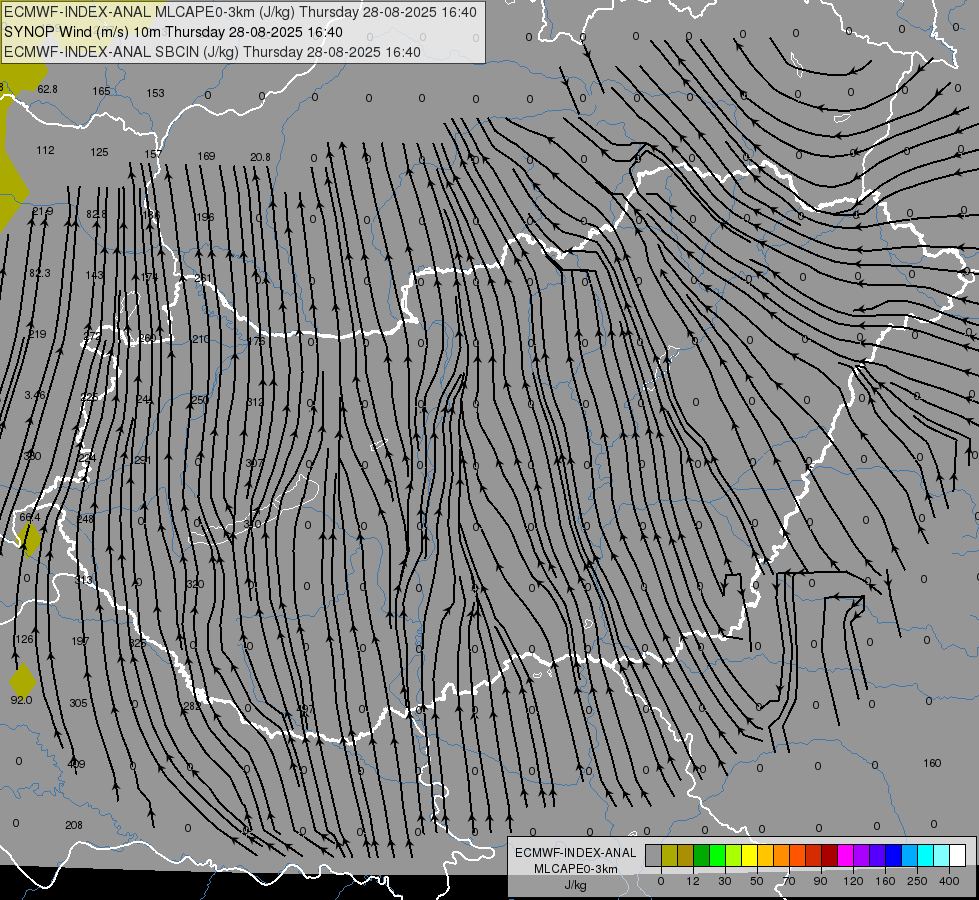Image resolution: width=979 pixels, height=900 pixels.
Task: Click the map value 20.8
Action: click(x=260, y=157)
